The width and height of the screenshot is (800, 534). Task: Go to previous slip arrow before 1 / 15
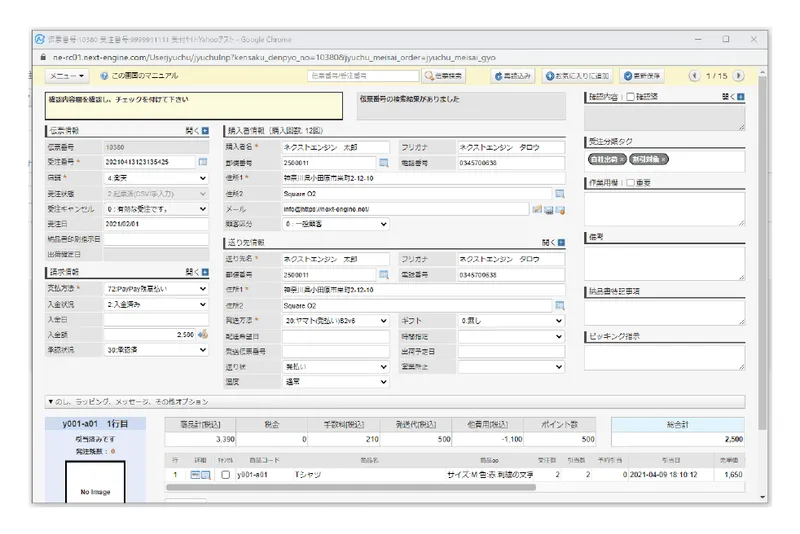tap(694, 76)
